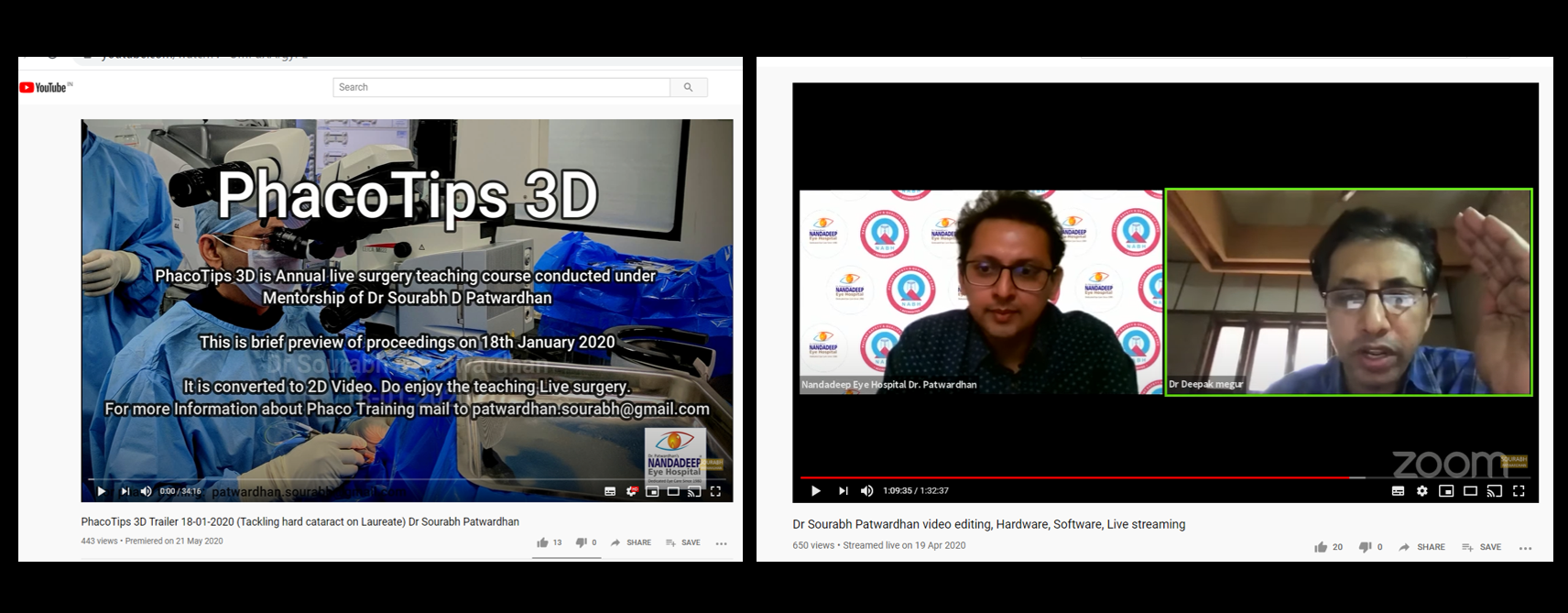The height and width of the screenshot is (613, 1568).
Task: Skip to next video in PhacoTips player
Action: [125, 491]
